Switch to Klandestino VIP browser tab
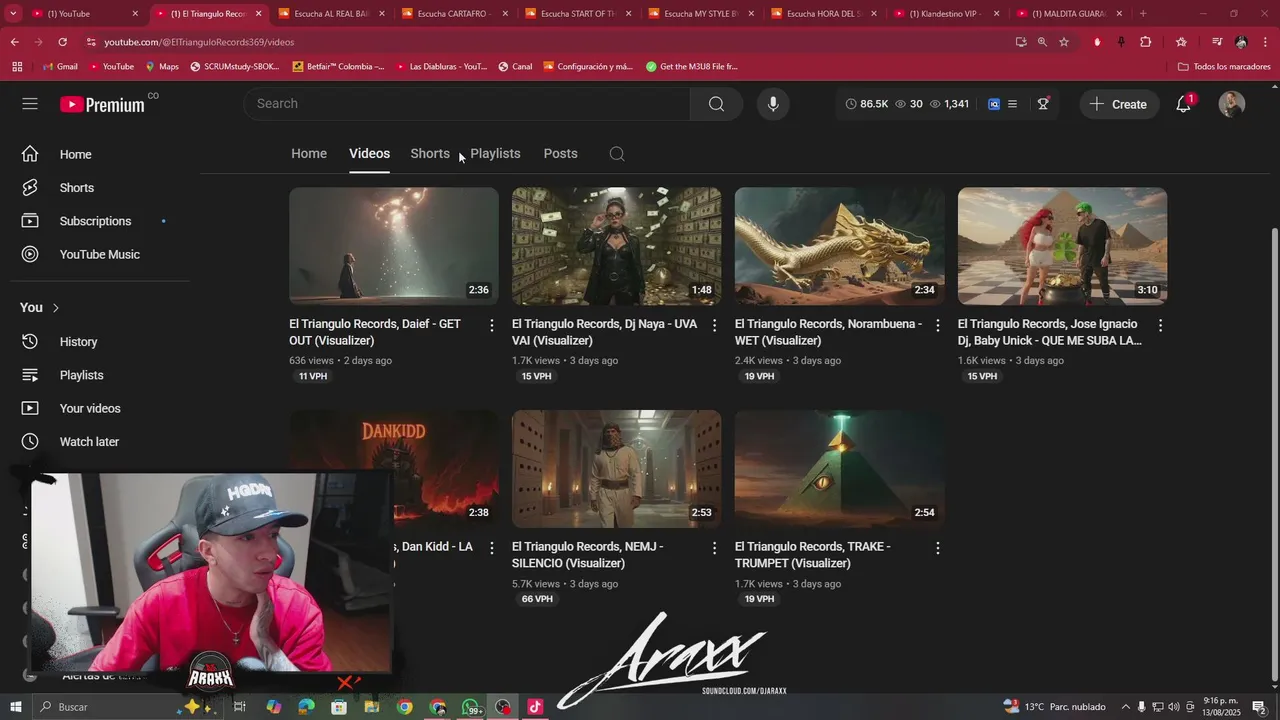This screenshot has width=1280, height=720. pyautogui.click(x=945, y=14)
